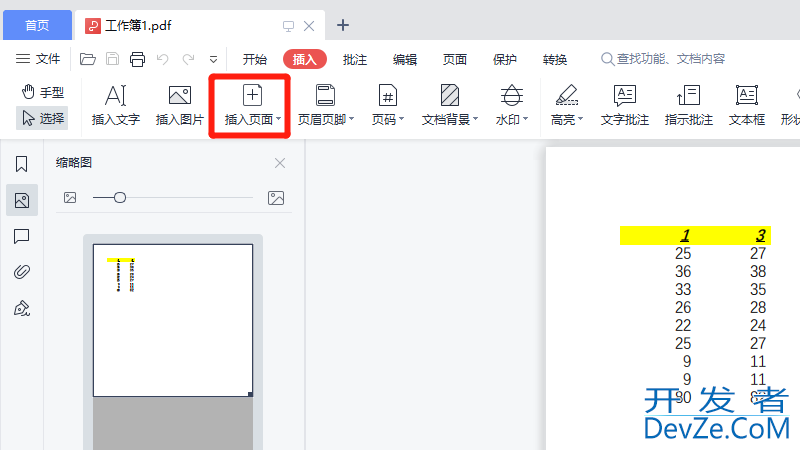Close the 工作簿1.pdf tab

click(x=309, y=26)
